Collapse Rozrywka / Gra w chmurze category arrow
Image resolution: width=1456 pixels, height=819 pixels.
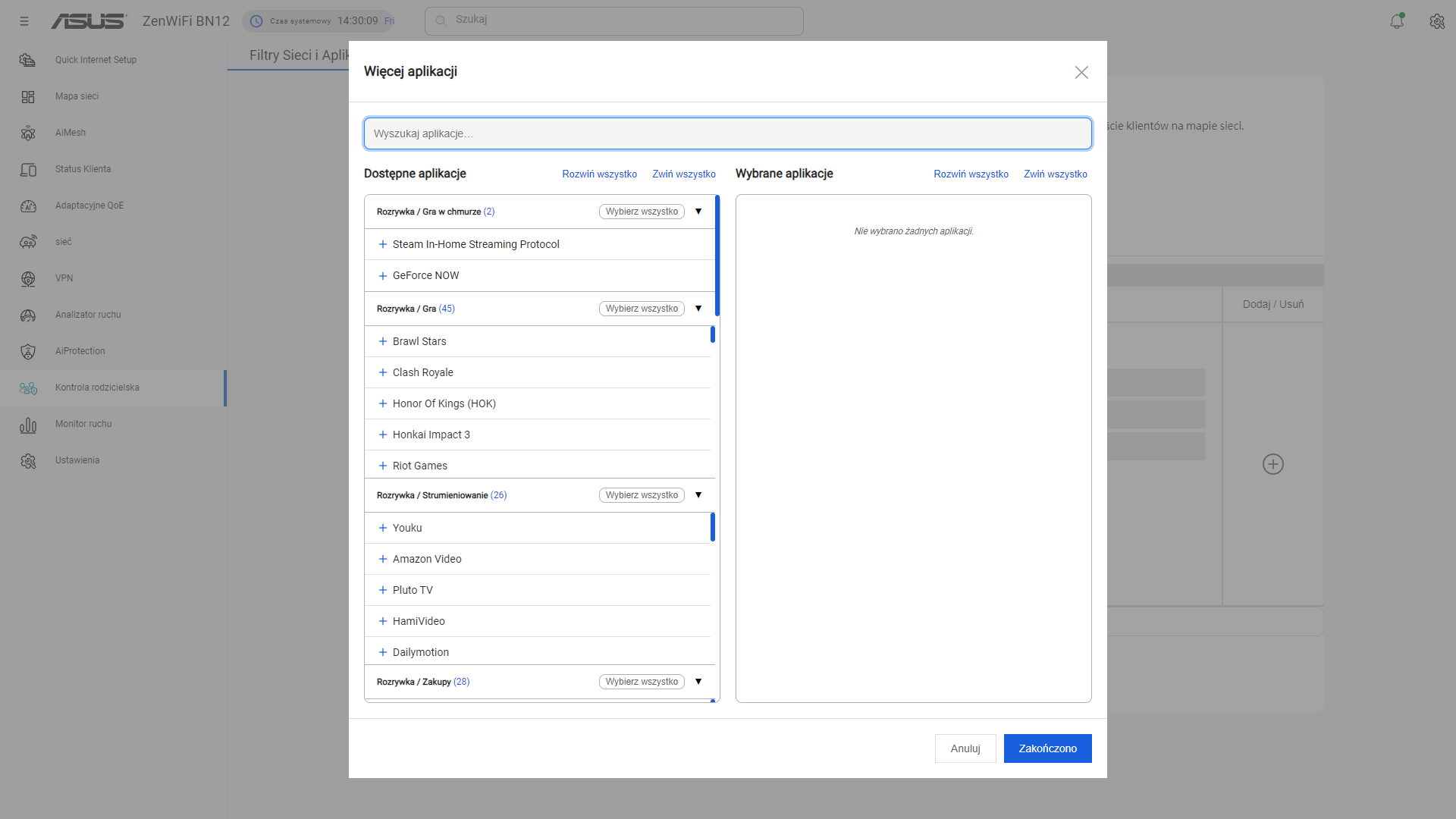(698, 212)
